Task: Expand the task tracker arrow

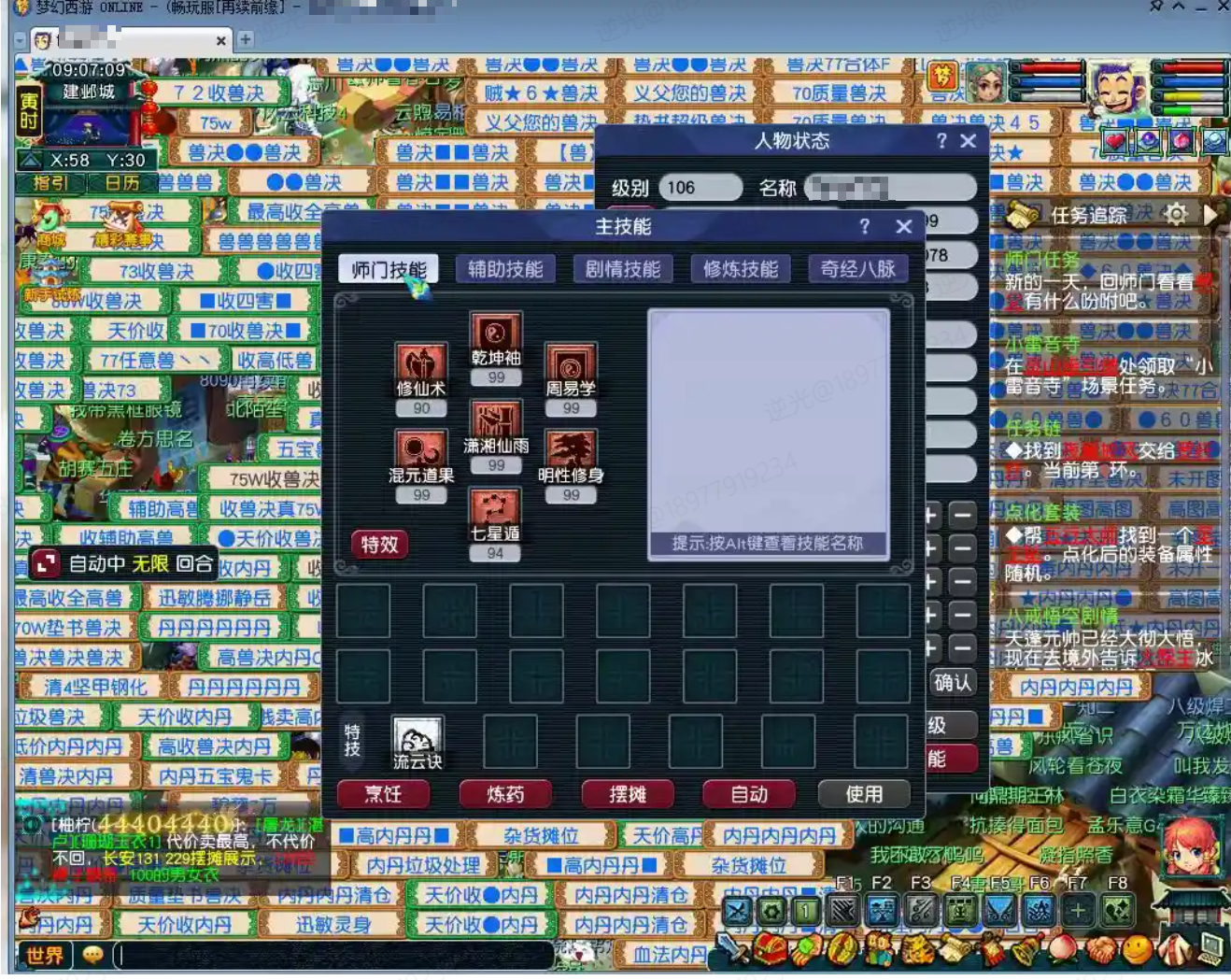Action: pos(1210,215)
